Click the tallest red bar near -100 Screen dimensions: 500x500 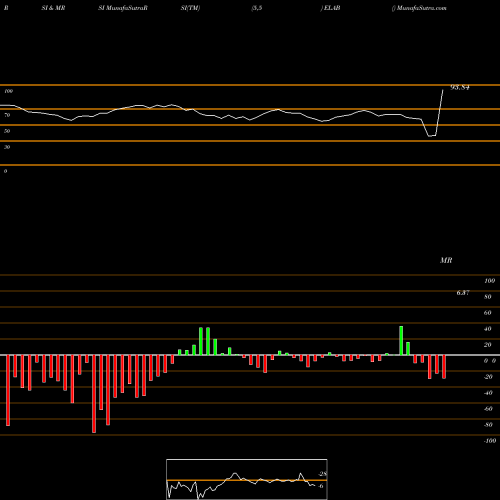pos(94,394)
